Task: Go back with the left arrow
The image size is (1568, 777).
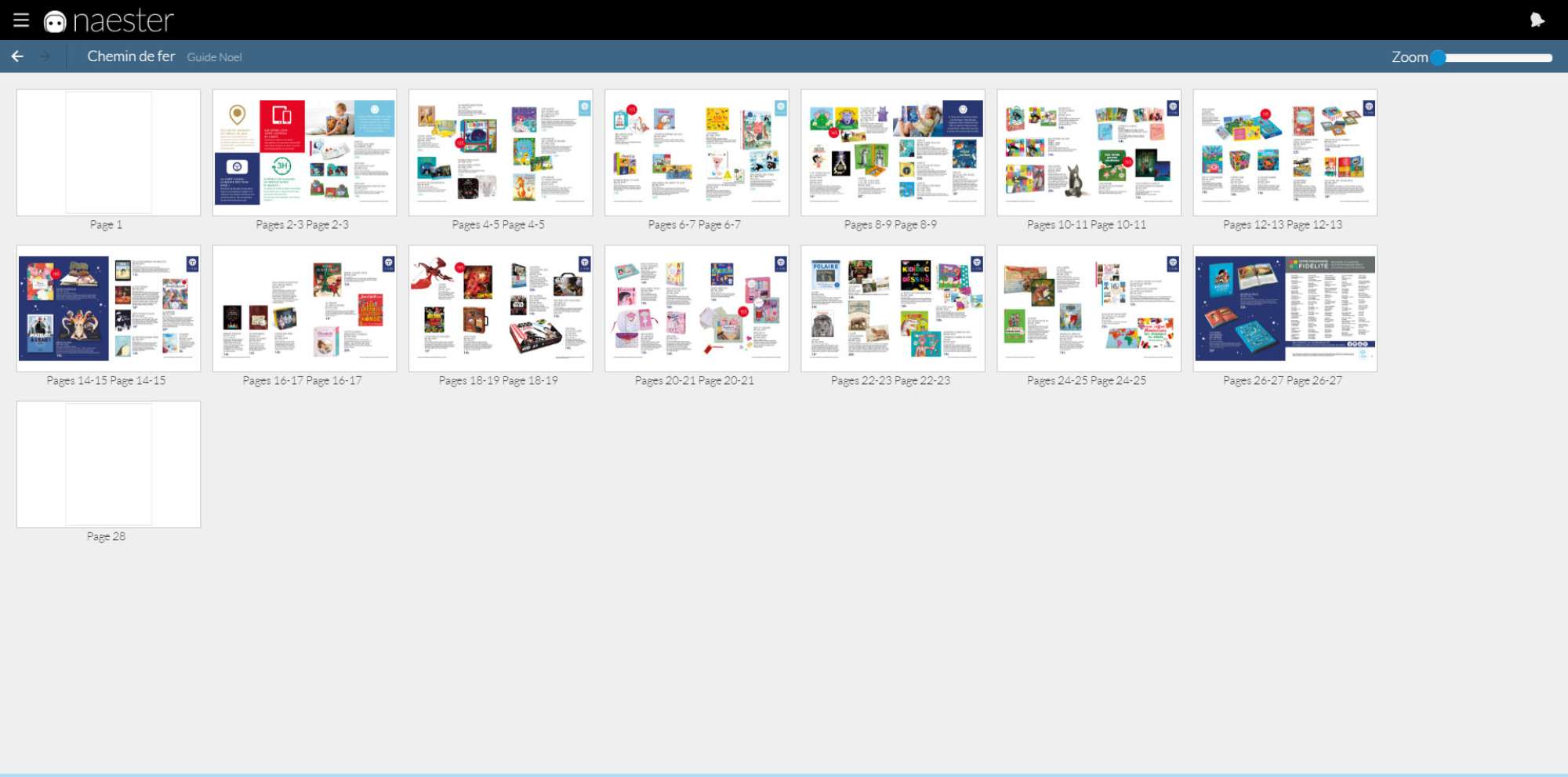Action: coord(17,56)
